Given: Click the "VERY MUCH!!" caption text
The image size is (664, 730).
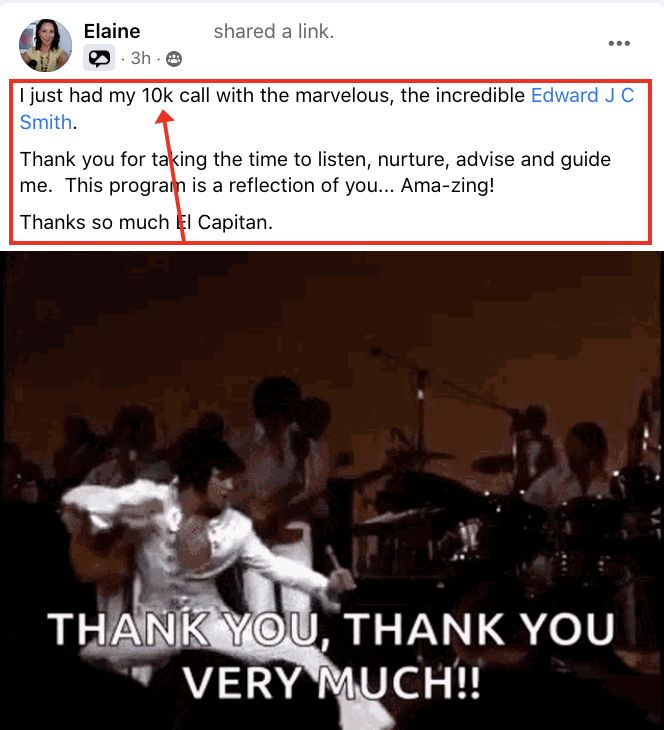Looking at the screenshot, I should [x=331, y=682].
